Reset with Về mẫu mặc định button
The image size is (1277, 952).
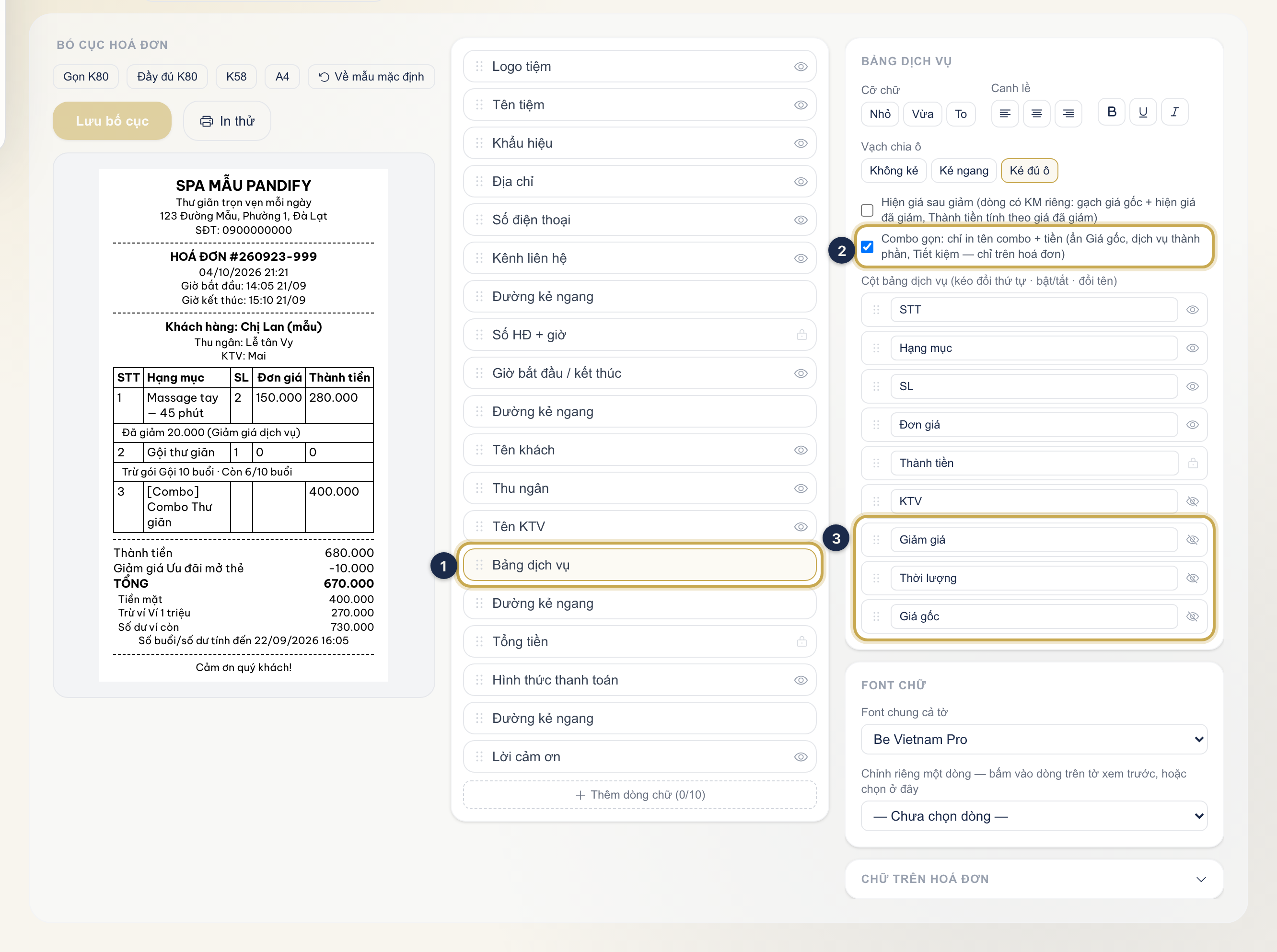(x=371, y=77)
